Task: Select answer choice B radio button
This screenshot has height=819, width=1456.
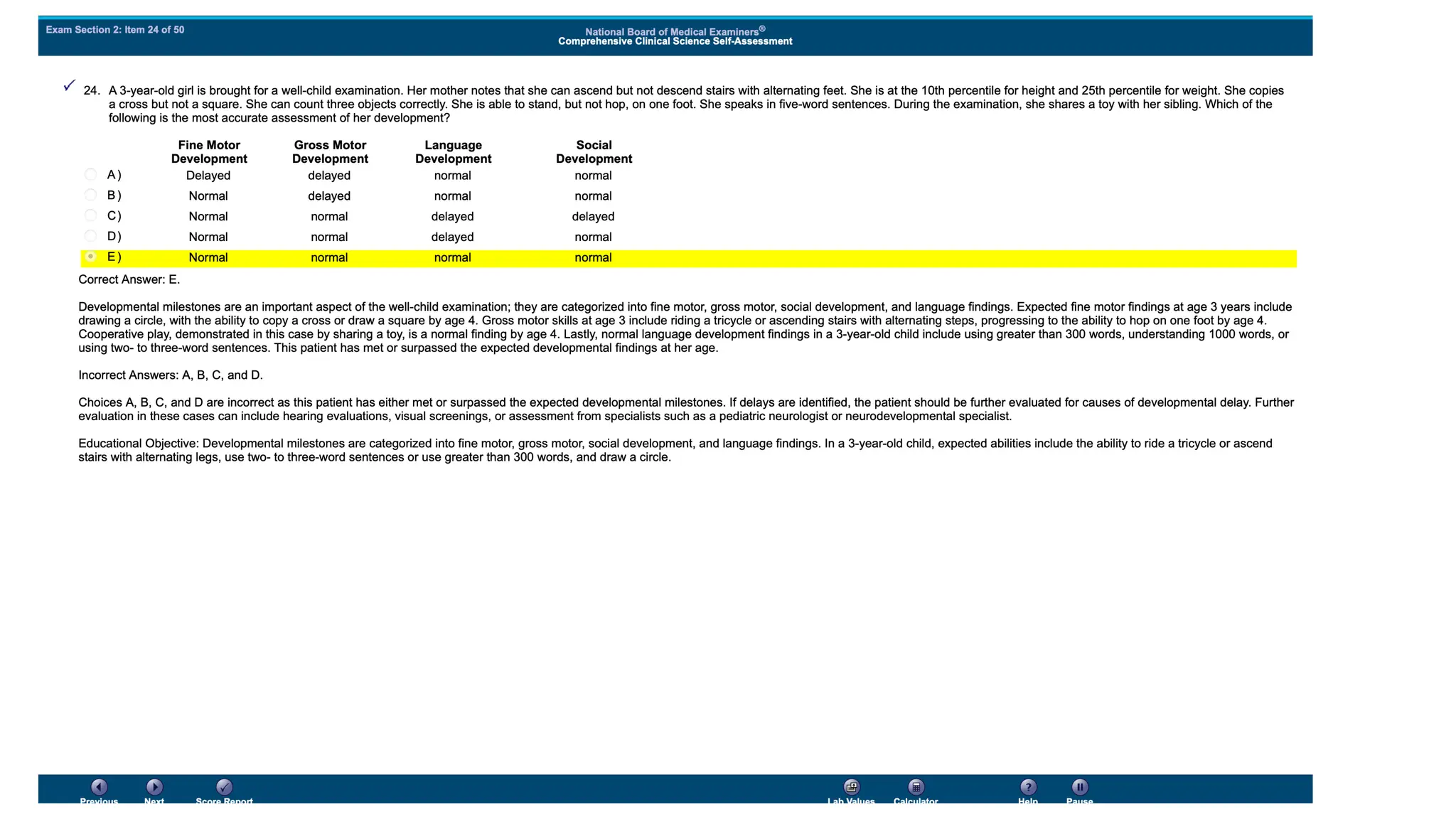Action: tap(90, 196)
